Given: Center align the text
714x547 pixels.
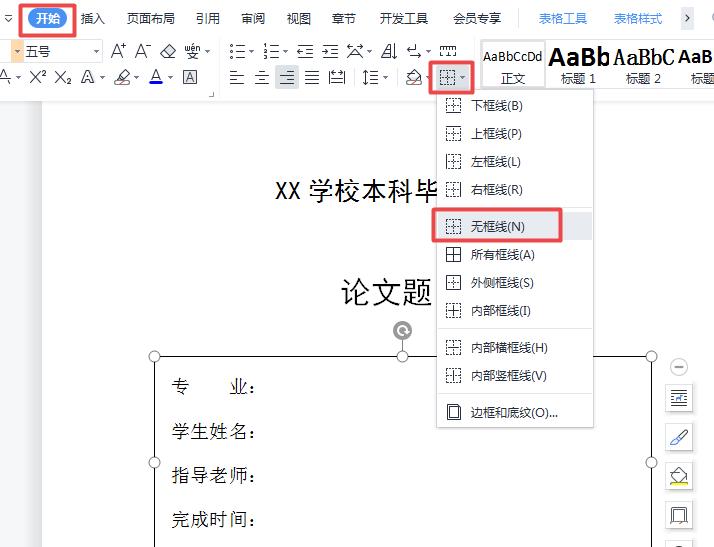Looking at the screenshot, I should click(262, 77).
